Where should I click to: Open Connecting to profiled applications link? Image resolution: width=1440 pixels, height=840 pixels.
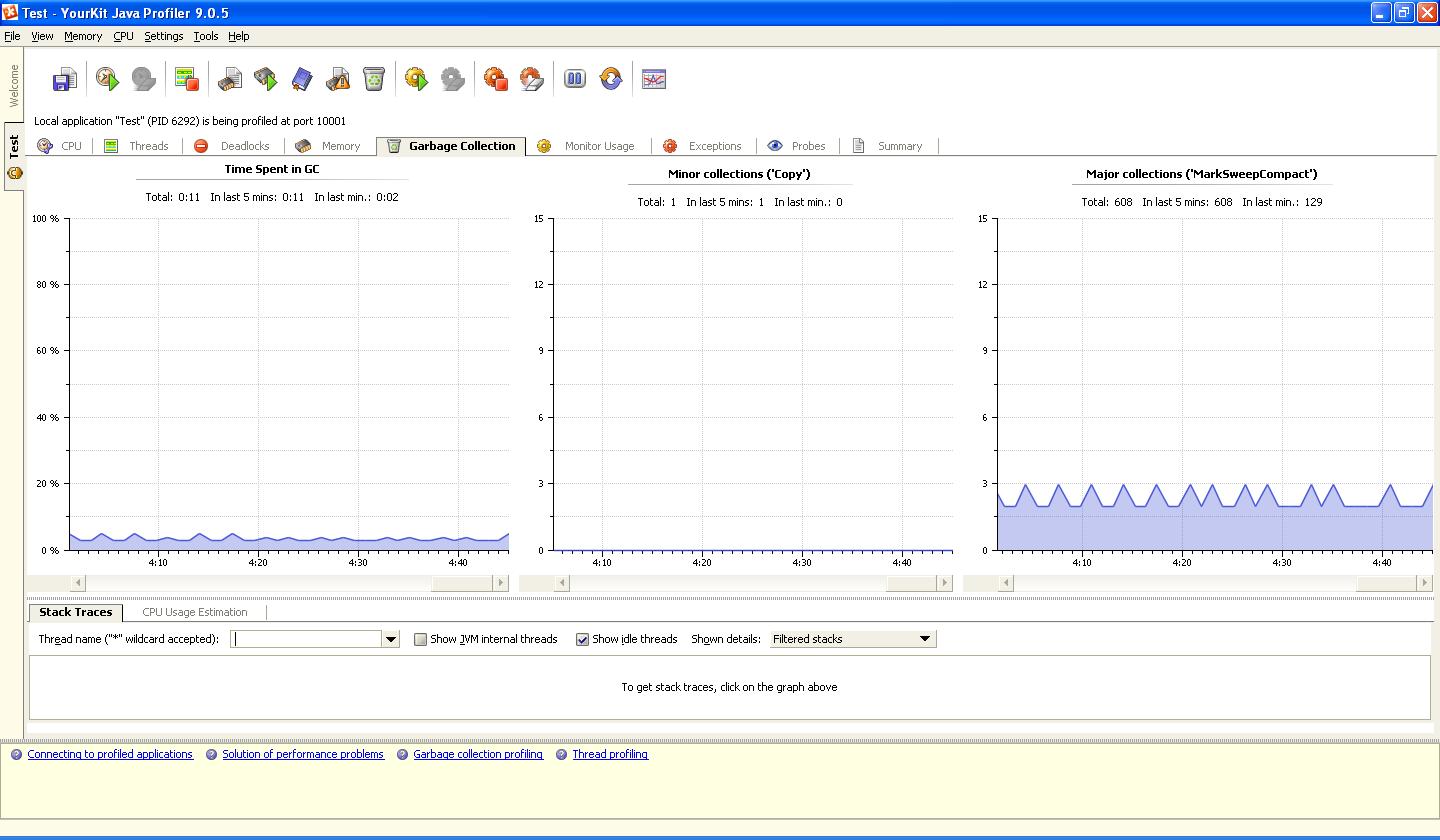click(110, 755)
